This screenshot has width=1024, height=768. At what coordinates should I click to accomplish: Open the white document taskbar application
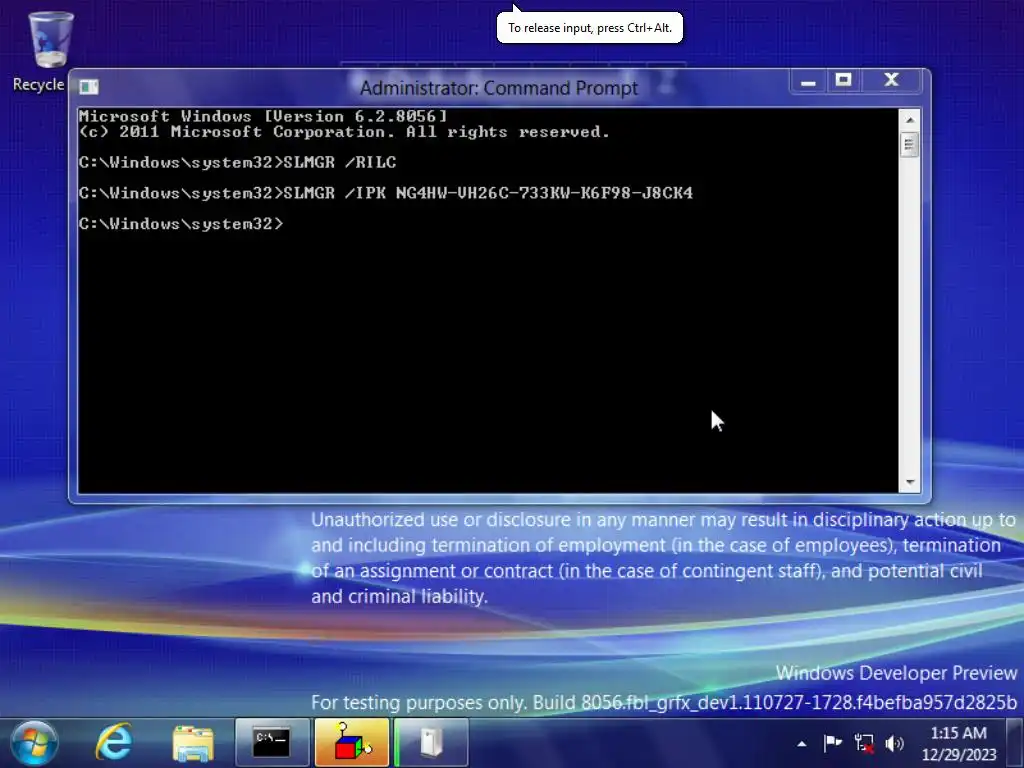coord(431,743)
